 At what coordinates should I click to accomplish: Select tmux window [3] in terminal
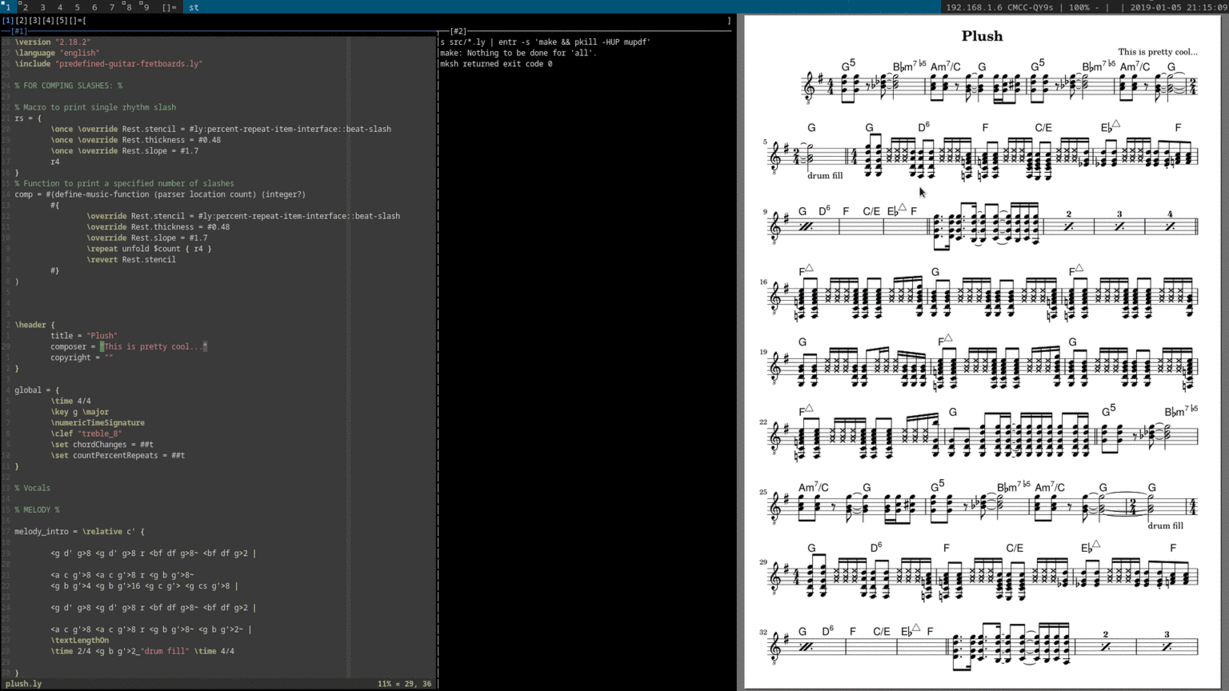click(x=35, y=20)
